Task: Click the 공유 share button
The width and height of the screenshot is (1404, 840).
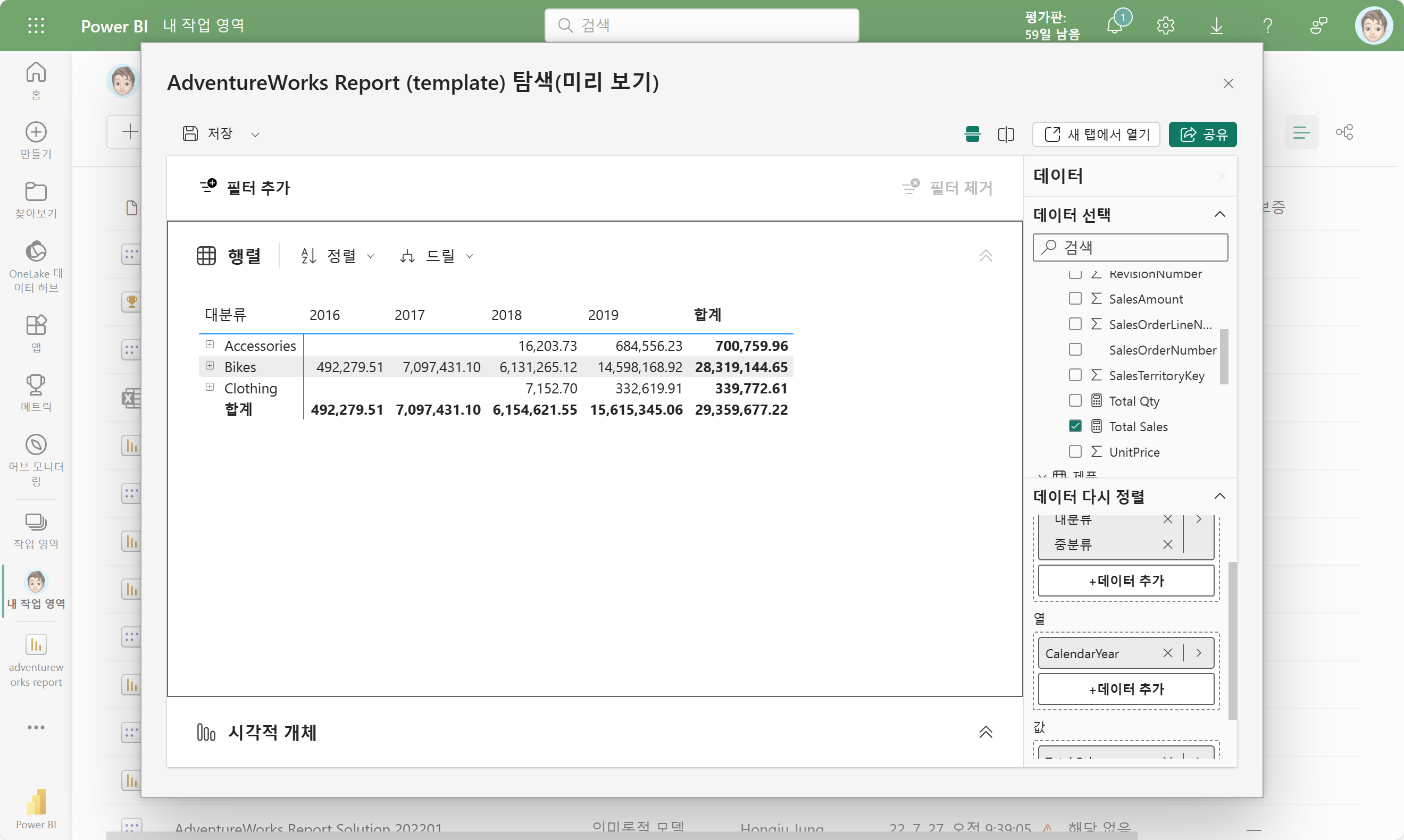Action: coord(1202,134)
